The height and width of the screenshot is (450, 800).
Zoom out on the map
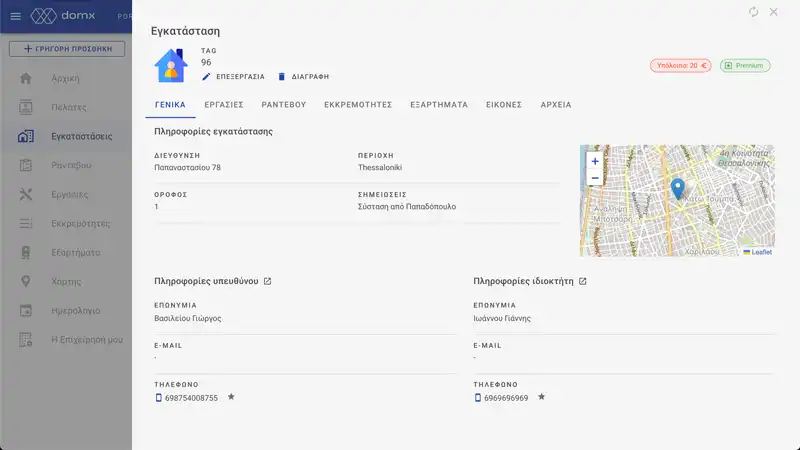pos(595,178)
